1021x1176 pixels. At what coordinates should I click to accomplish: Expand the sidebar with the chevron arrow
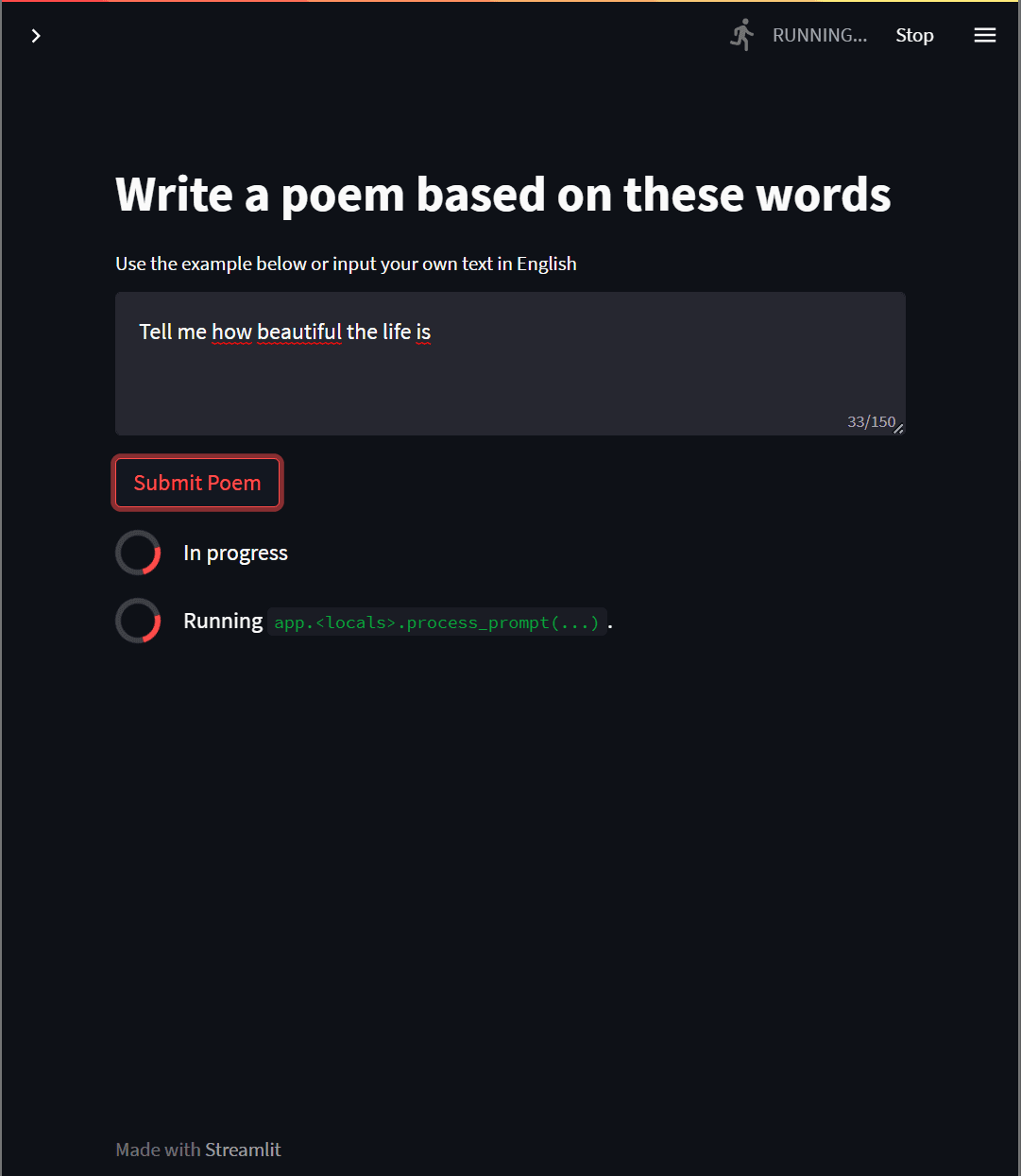coord(36,36)
